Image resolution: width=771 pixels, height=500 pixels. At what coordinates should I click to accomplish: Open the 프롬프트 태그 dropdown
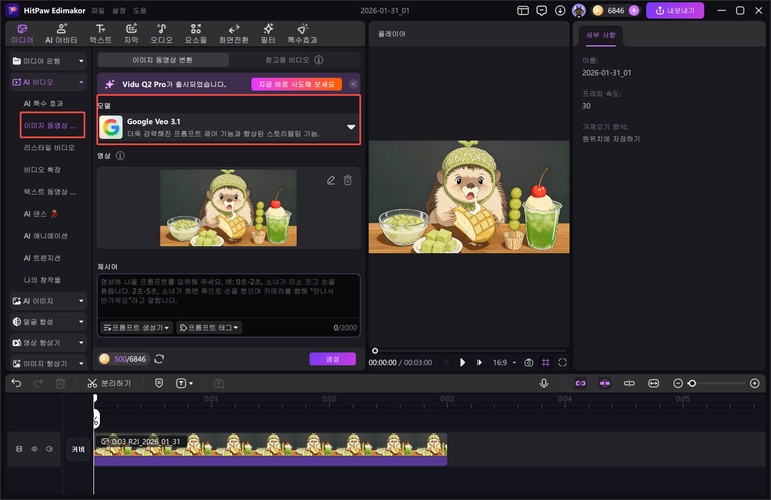[209, 327]
